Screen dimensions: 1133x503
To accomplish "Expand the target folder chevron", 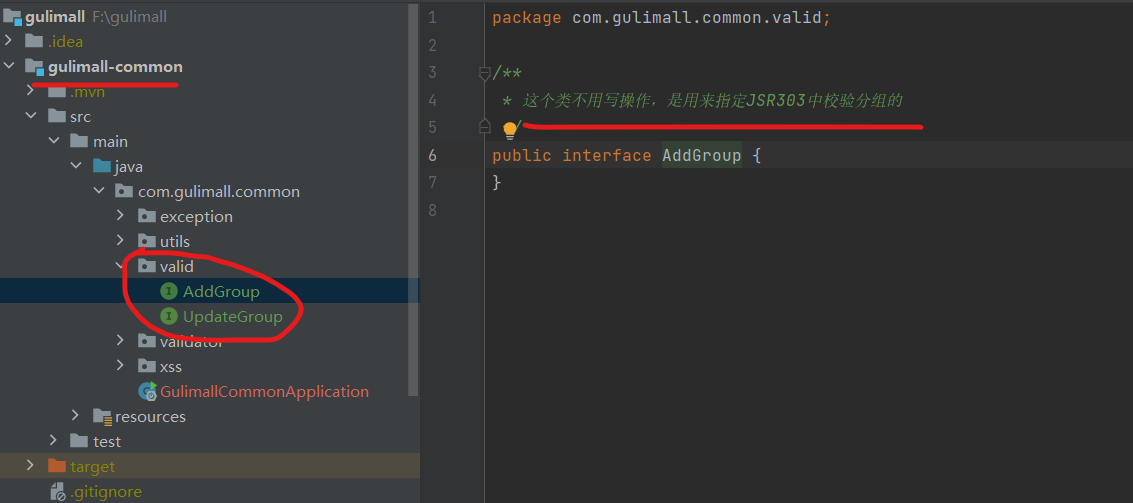I will [x=31, y=466].
